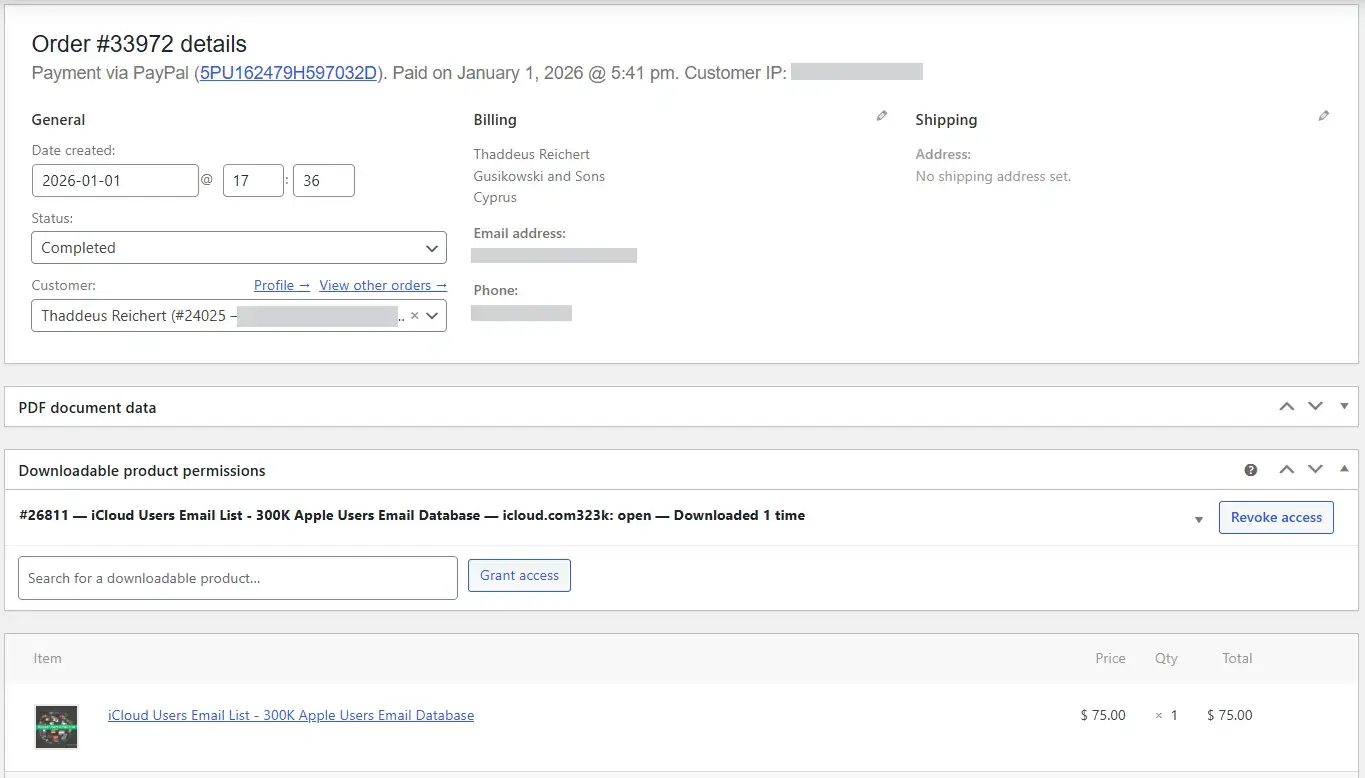This screenshot has width=1365, height=778.
Task: Move Downloadable product permissions panel down
Action: (1315, 470)
